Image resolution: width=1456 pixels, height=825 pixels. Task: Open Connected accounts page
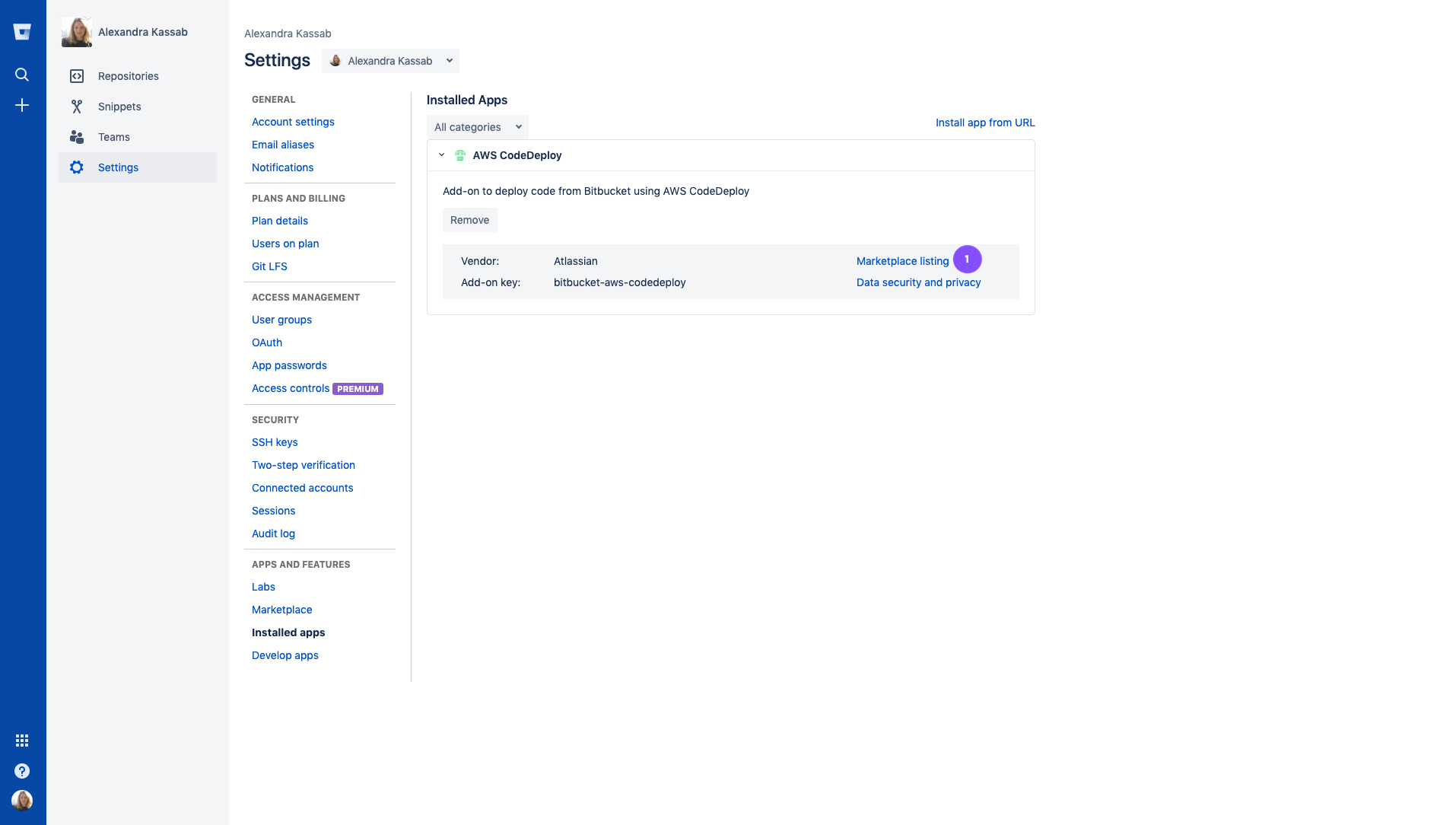(303, 488)
